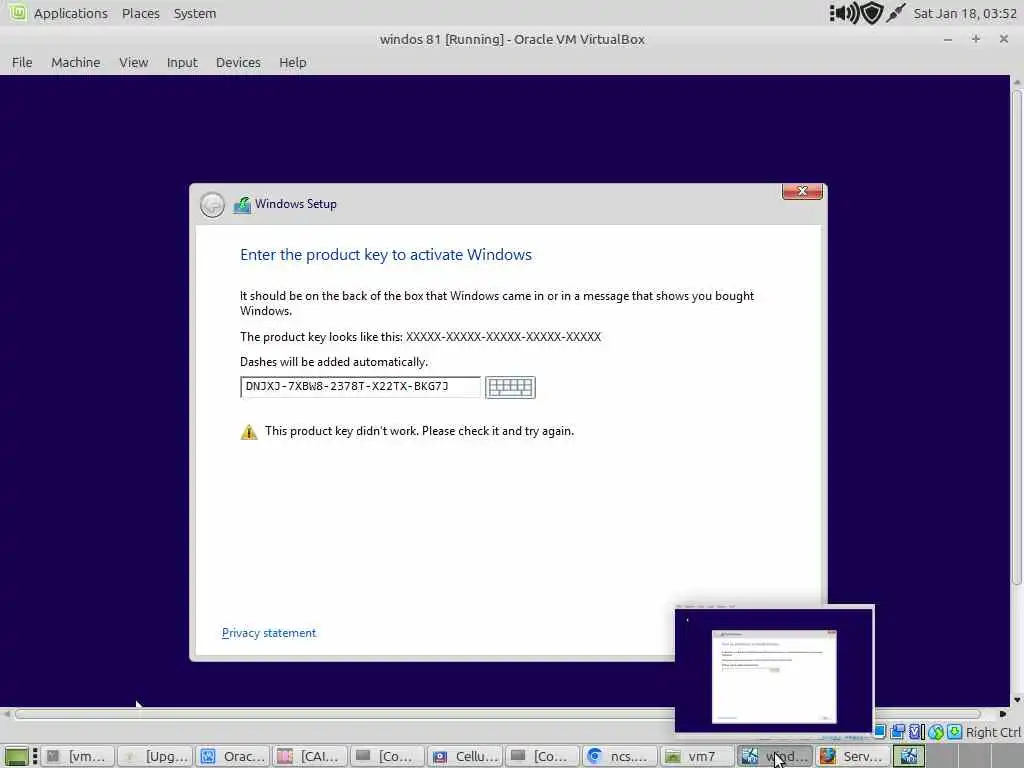The height and width of the screenshot is (768, 1024).
Task: Click the show desktop button in bottom panel
Action: click(x=16, y=756)
